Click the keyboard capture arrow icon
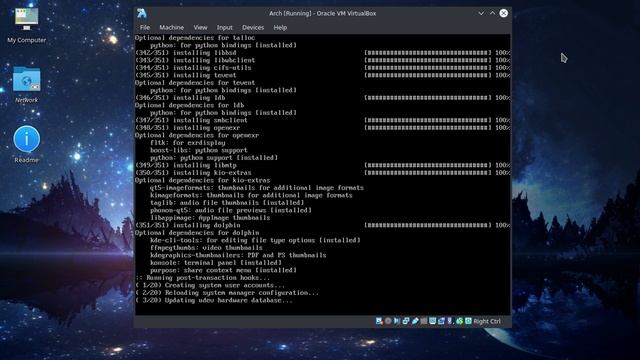Viewport: 640px width, 360px height. [468, 321]
